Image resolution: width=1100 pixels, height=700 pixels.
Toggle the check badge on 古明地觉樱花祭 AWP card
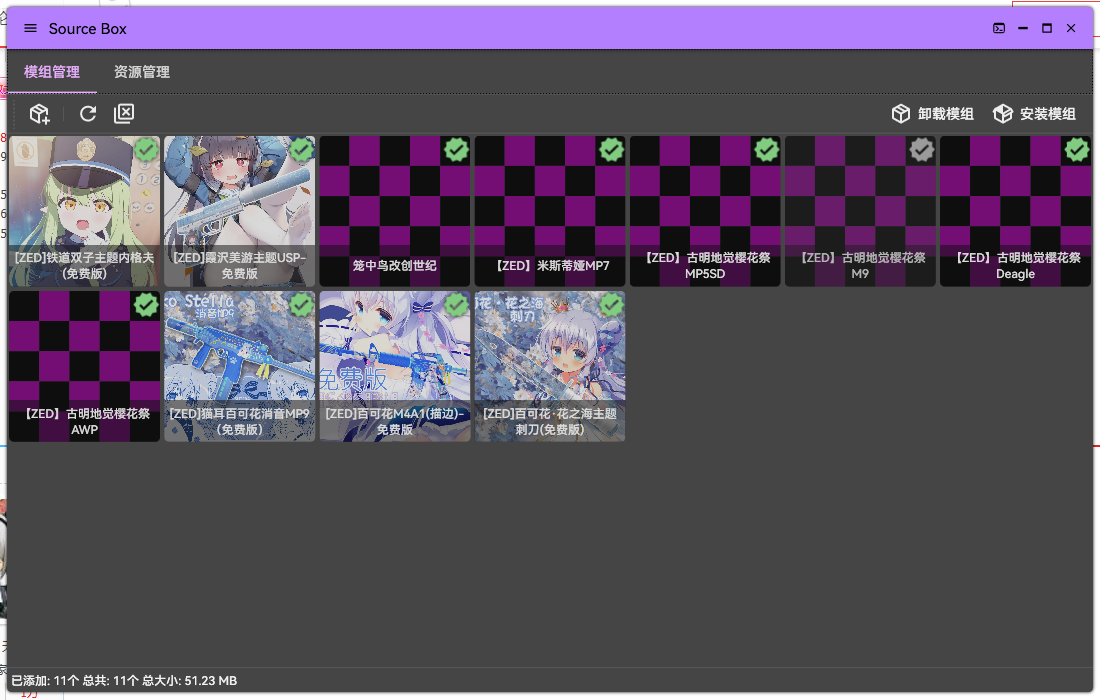[146, 305]
